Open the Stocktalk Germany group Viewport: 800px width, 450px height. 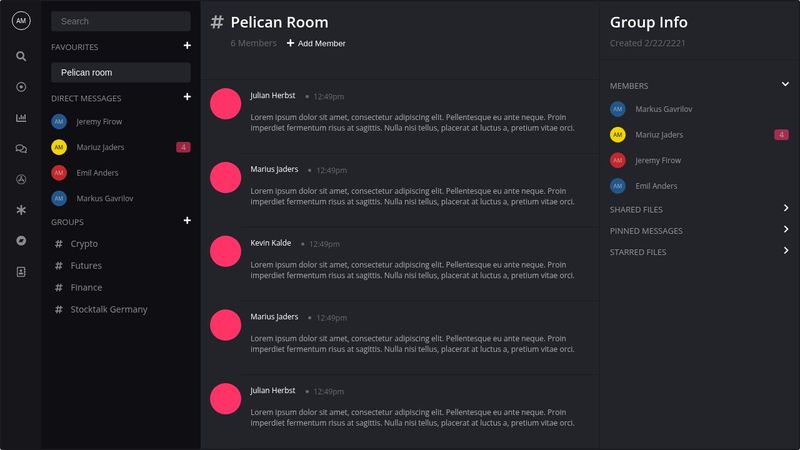[x=108, y=310]
